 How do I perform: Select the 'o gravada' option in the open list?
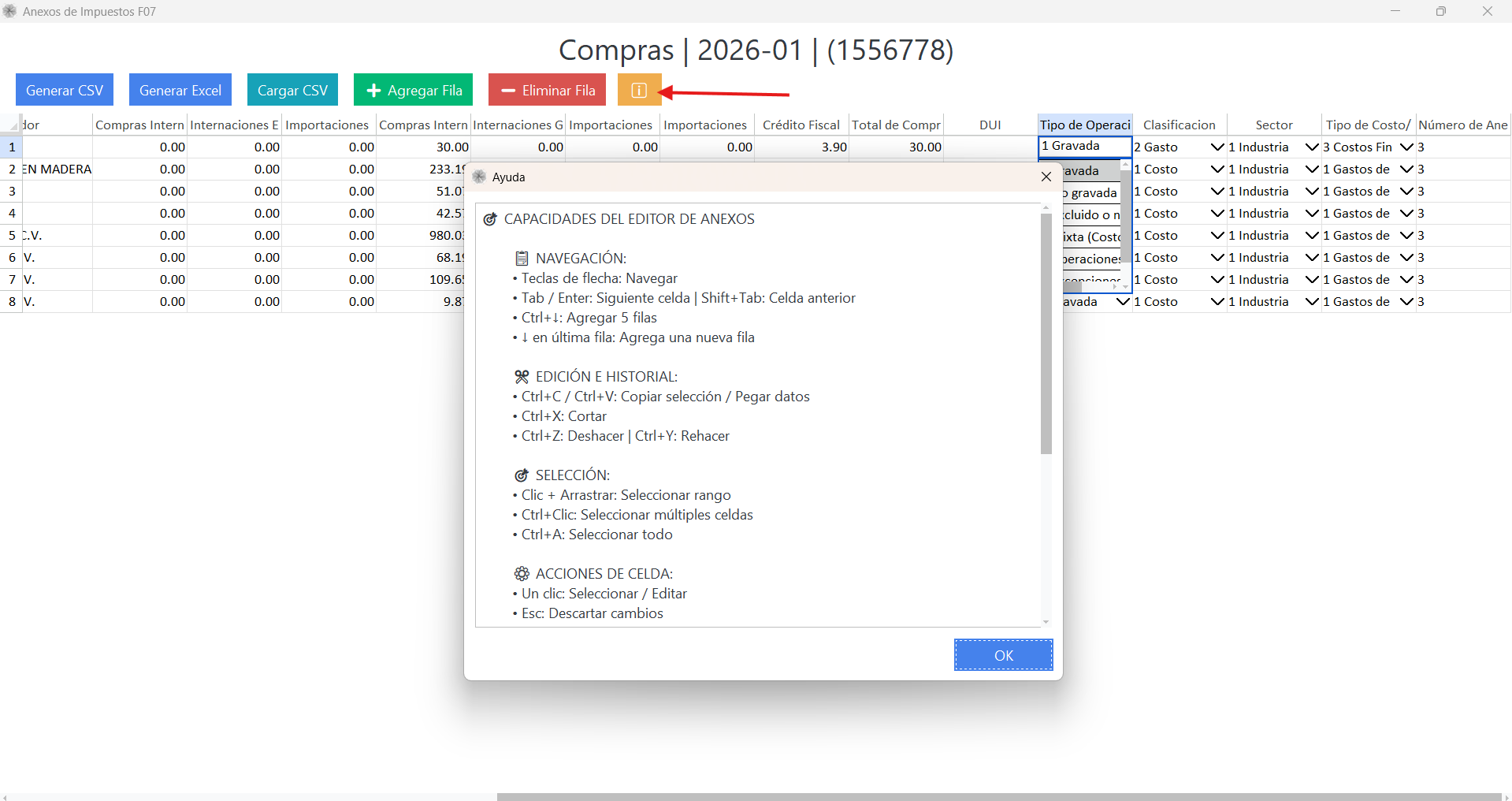1090,192
